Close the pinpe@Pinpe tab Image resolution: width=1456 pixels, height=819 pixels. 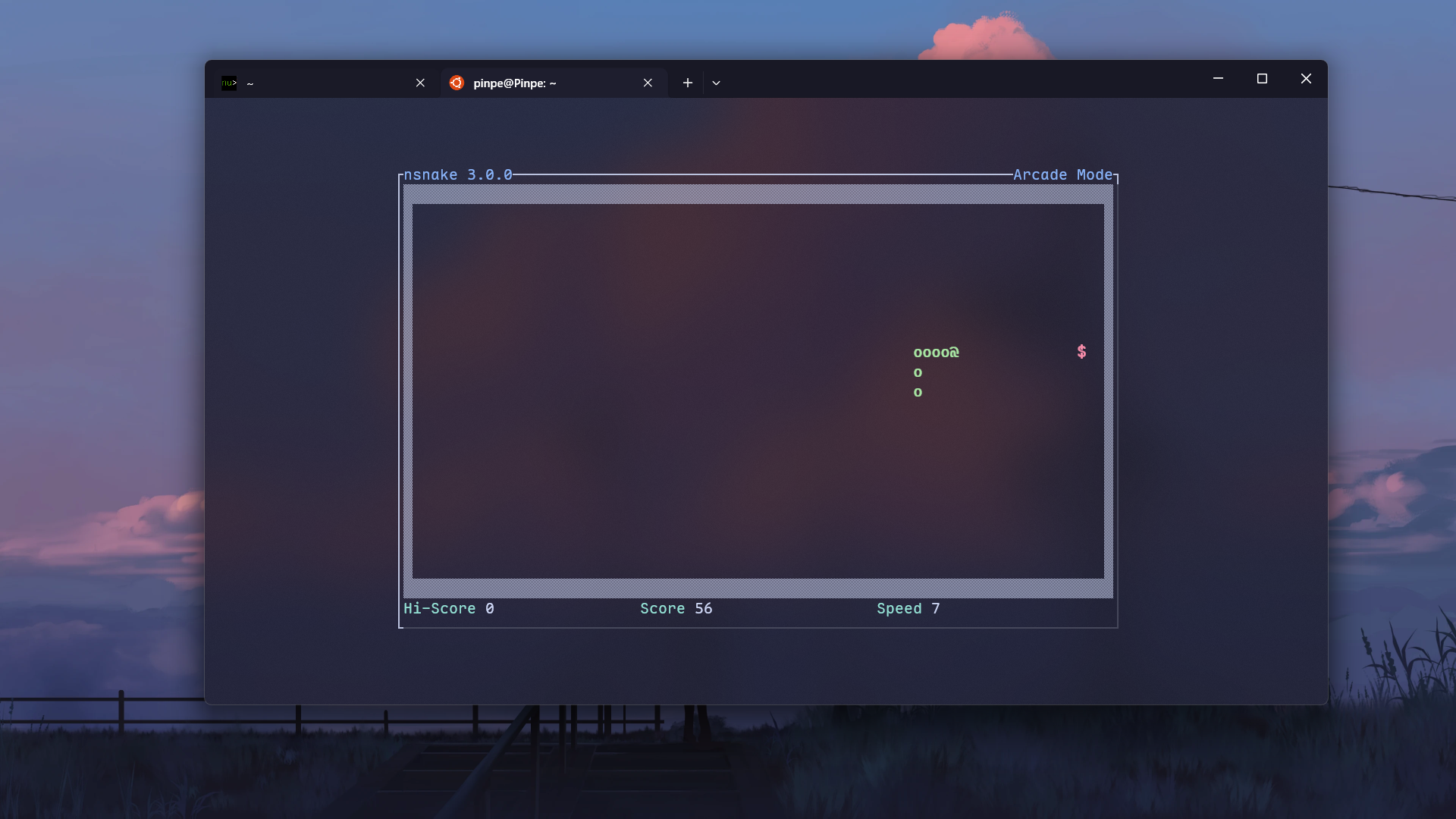[648, 83]
